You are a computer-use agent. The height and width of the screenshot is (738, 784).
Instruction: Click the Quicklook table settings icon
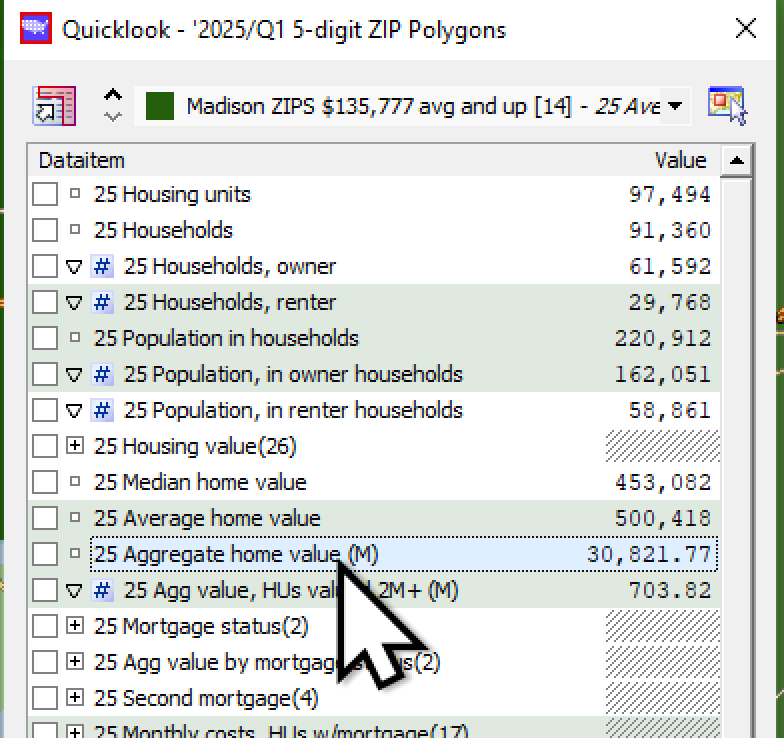(x=54, y=105)
